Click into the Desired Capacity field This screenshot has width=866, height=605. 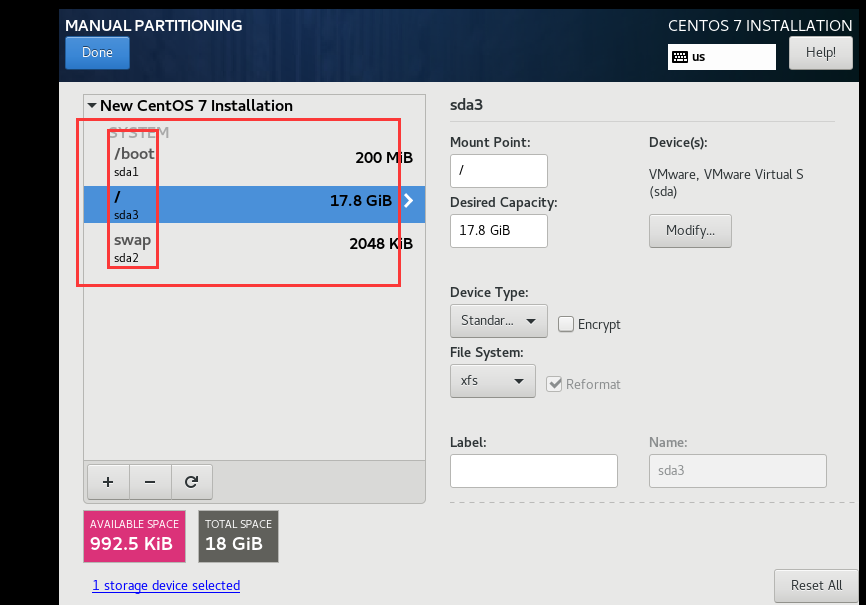point(499,231)
